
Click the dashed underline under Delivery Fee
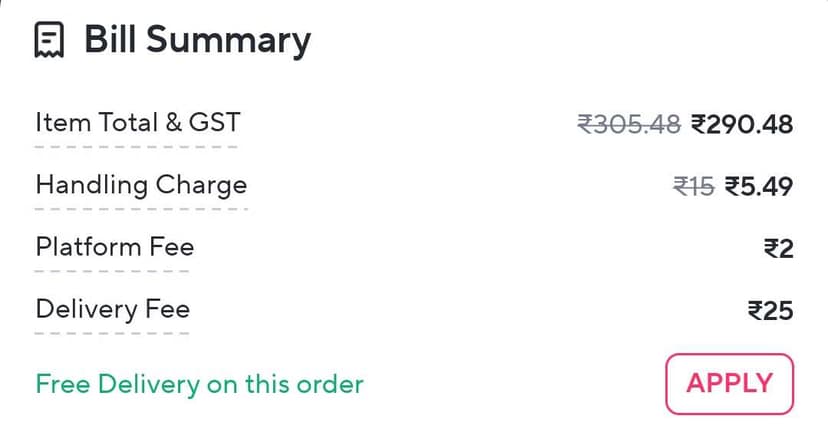(x=112, y=332)
